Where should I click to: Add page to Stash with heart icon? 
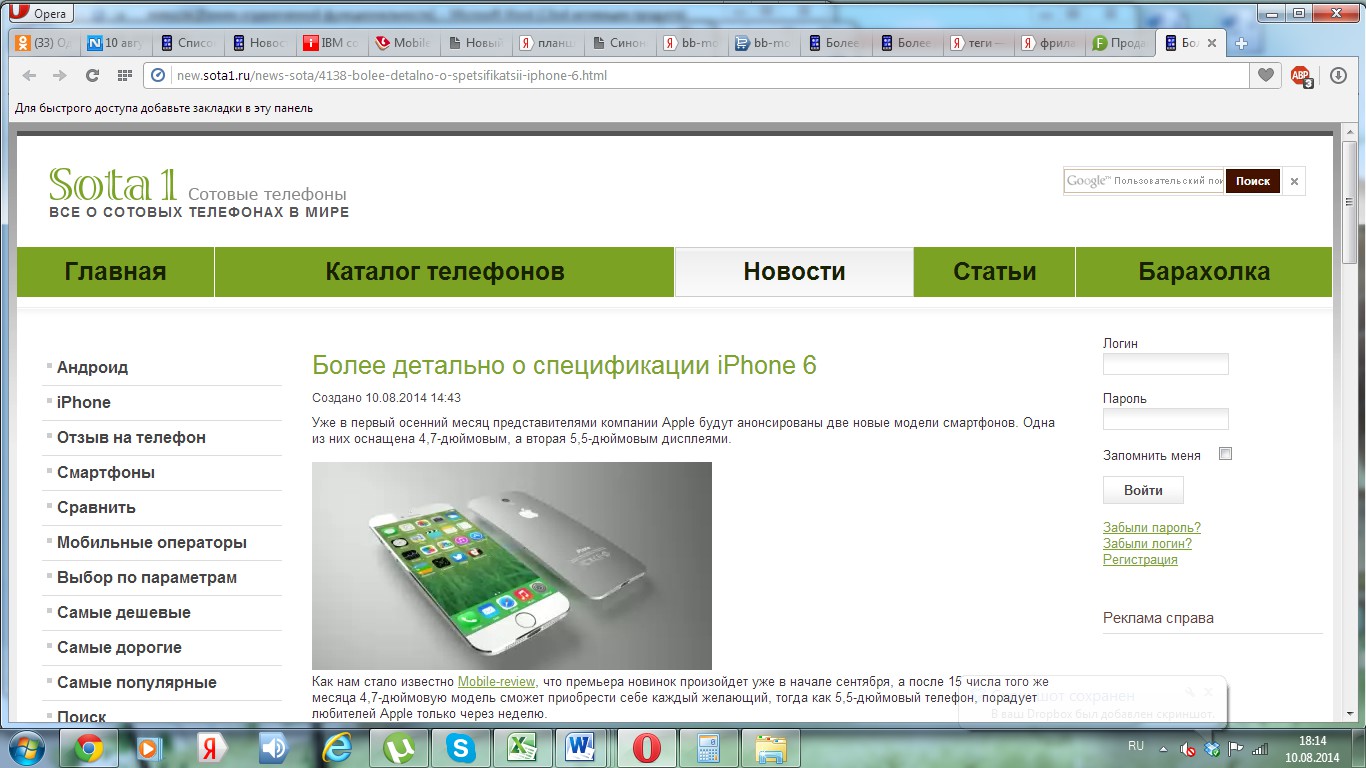[x=1266, y=75]
